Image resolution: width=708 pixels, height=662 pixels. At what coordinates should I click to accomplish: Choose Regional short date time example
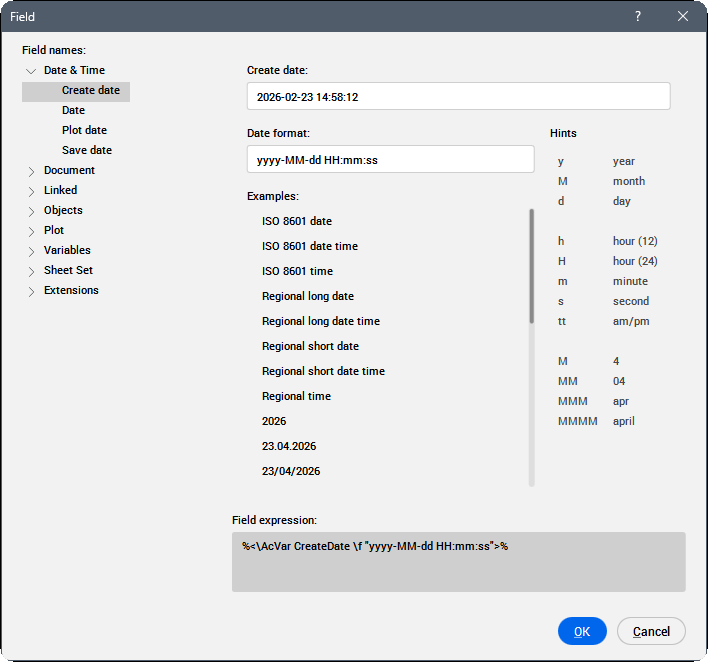click(323, 371)
